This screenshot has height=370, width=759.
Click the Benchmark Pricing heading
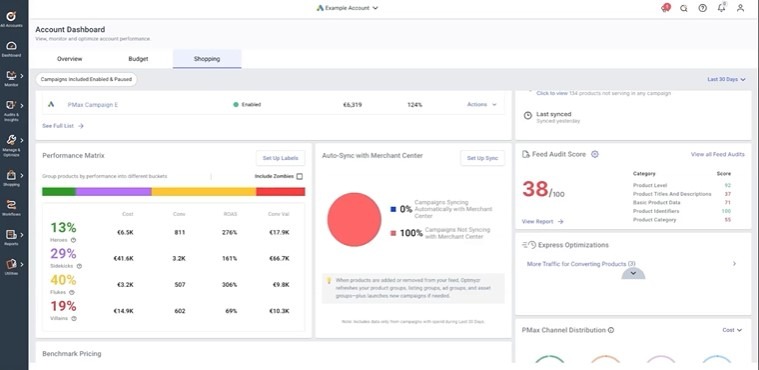coord(72,354)
